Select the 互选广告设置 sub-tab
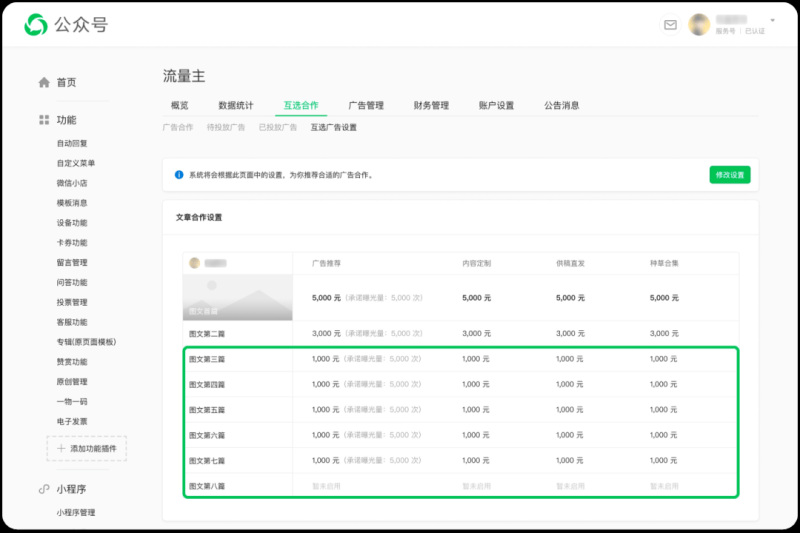 click(x=334, y=128)
